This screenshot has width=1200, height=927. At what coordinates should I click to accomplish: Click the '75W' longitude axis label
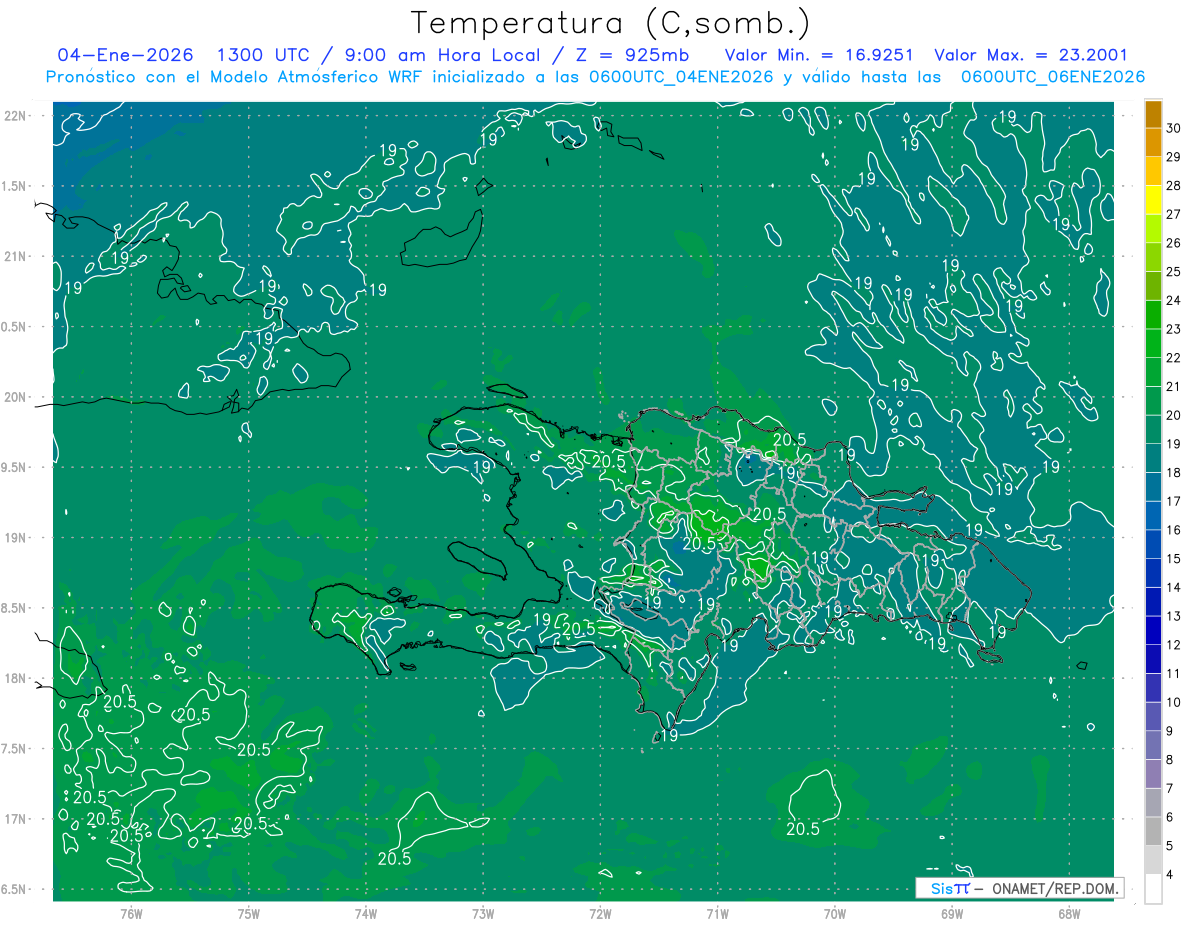click(249, 914)
